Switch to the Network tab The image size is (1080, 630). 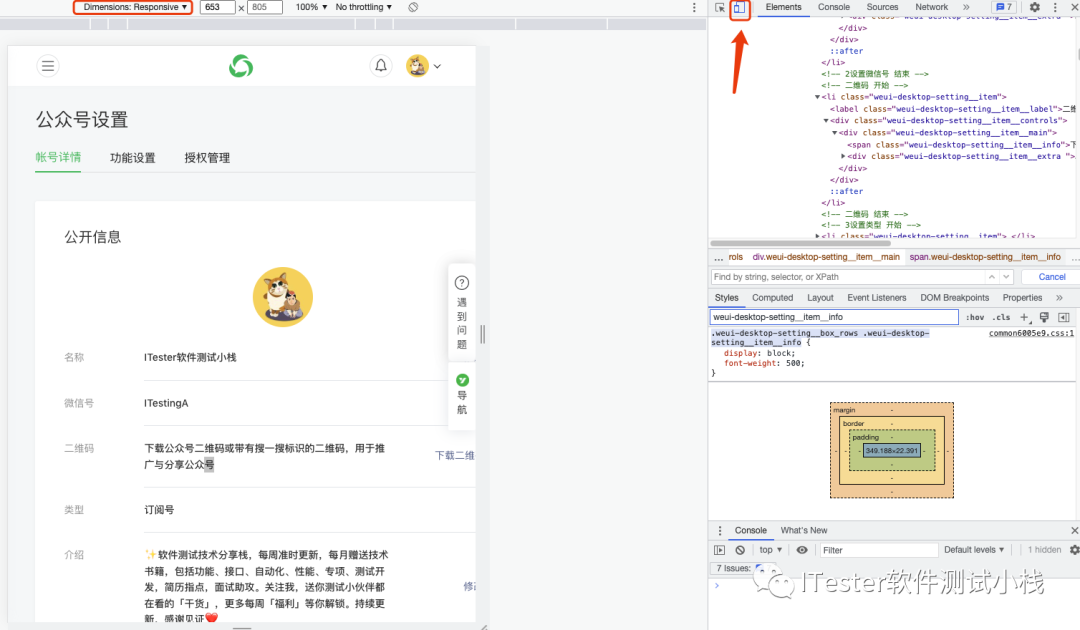click(x=931, y=7)
